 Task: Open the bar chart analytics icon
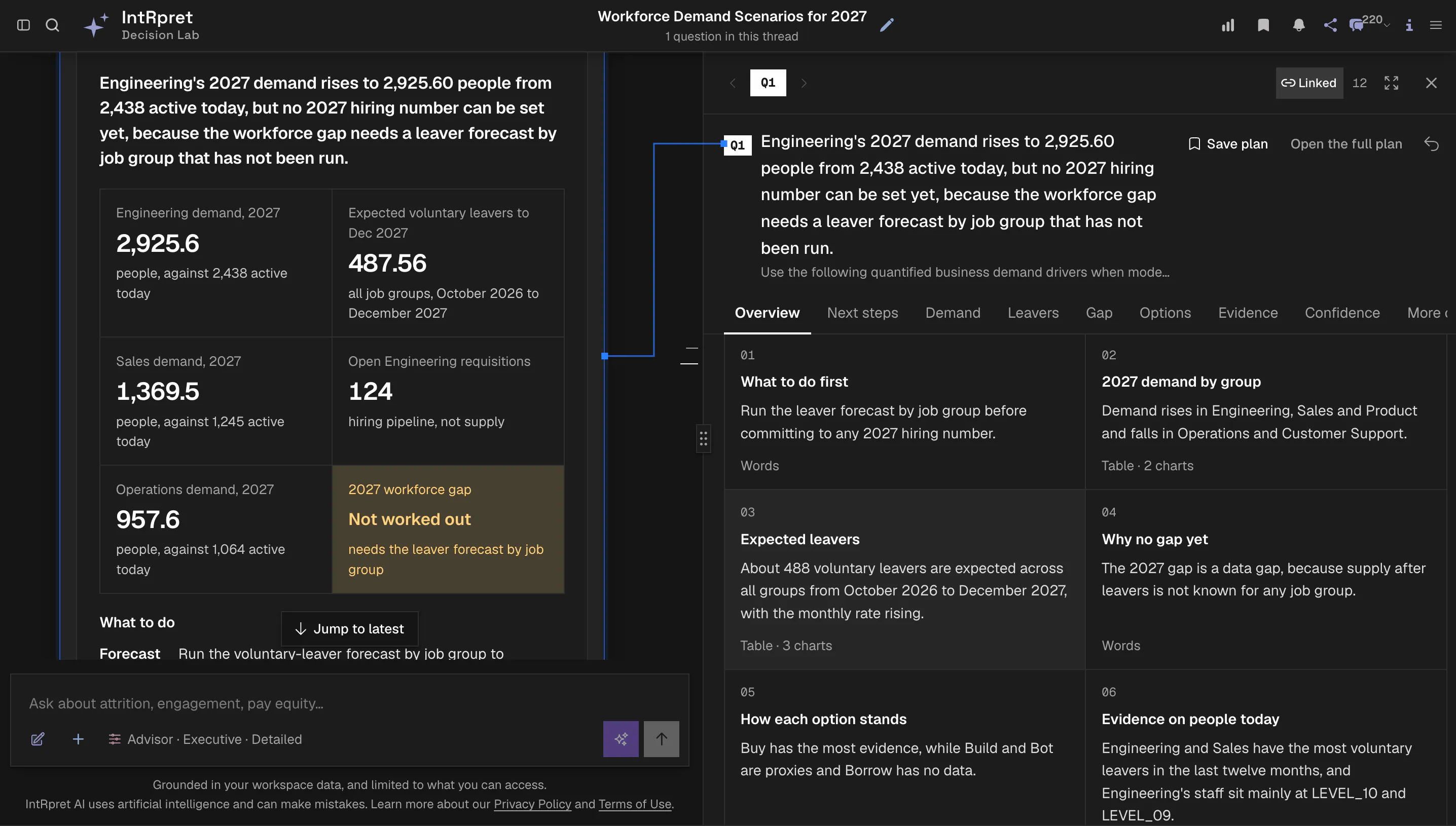point(1228,25)
